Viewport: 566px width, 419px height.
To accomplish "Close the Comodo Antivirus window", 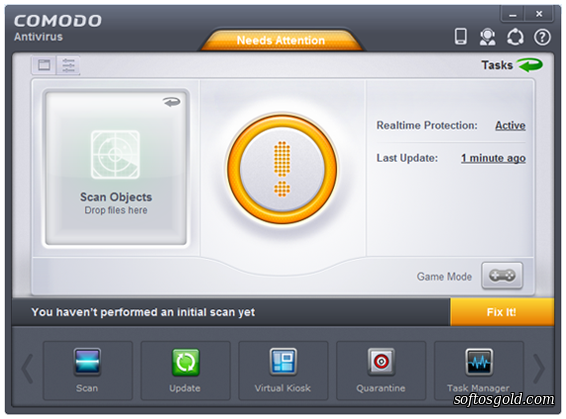I will tap(539, 14).
